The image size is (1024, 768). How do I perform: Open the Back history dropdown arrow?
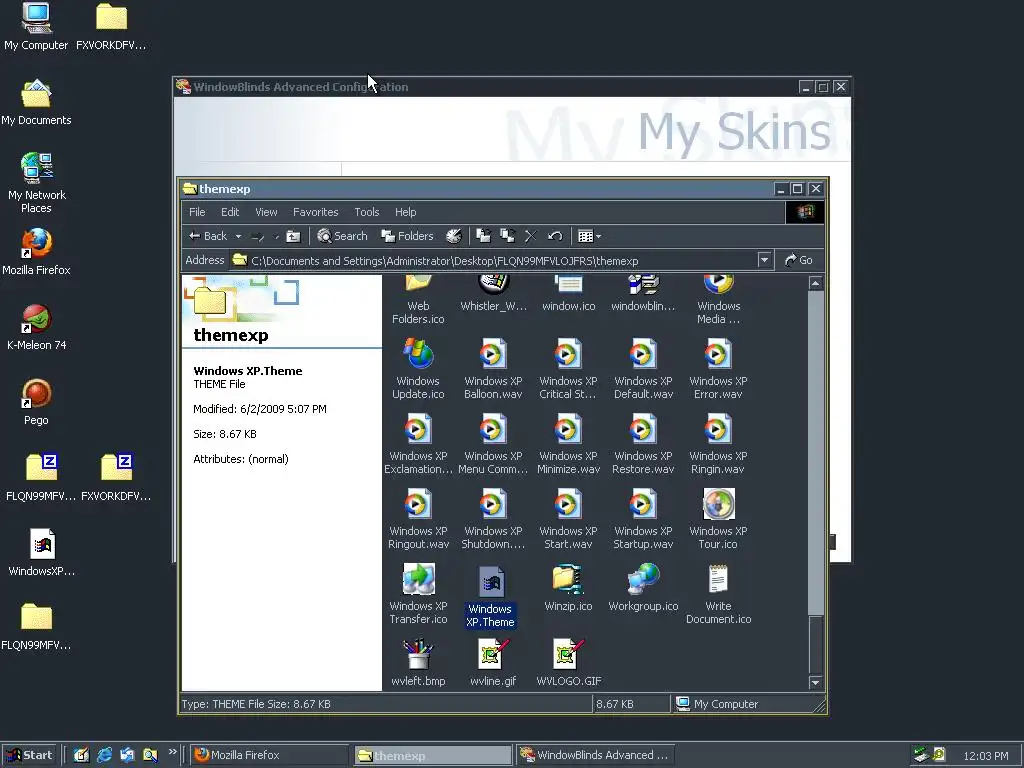(238, 236)
